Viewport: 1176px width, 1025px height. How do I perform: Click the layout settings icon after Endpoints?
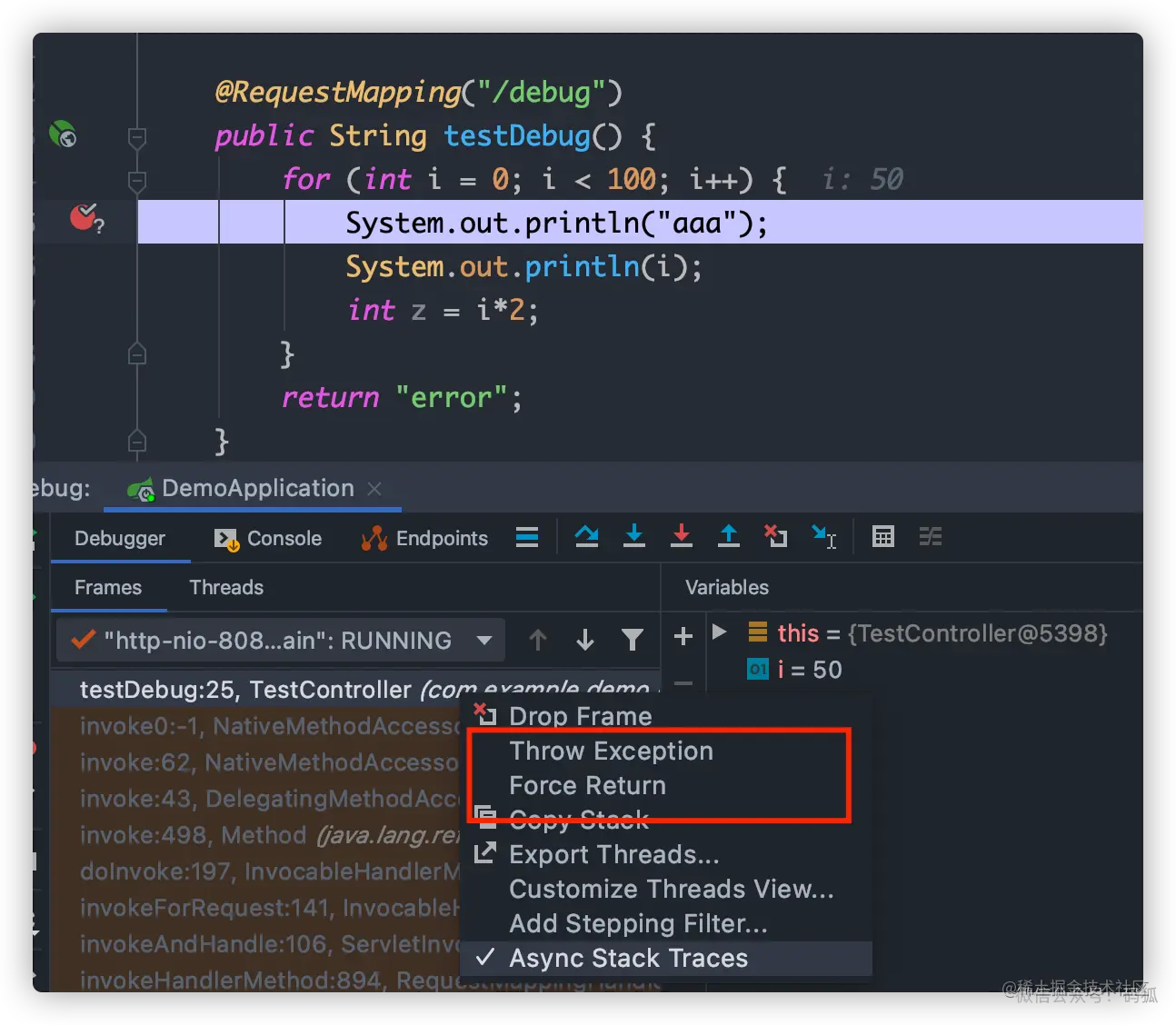(x=527, y=537)
